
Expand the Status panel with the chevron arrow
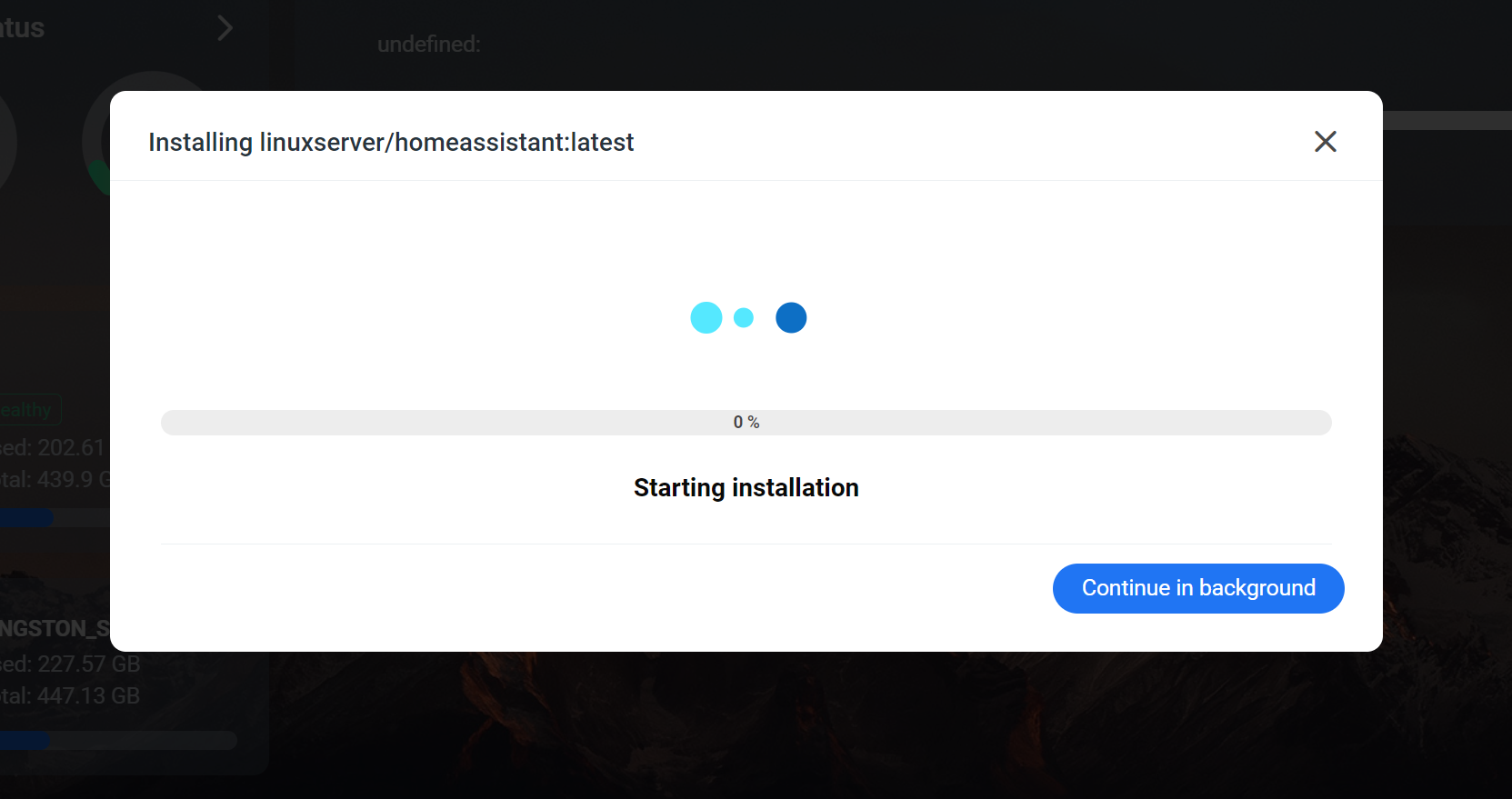225,27
